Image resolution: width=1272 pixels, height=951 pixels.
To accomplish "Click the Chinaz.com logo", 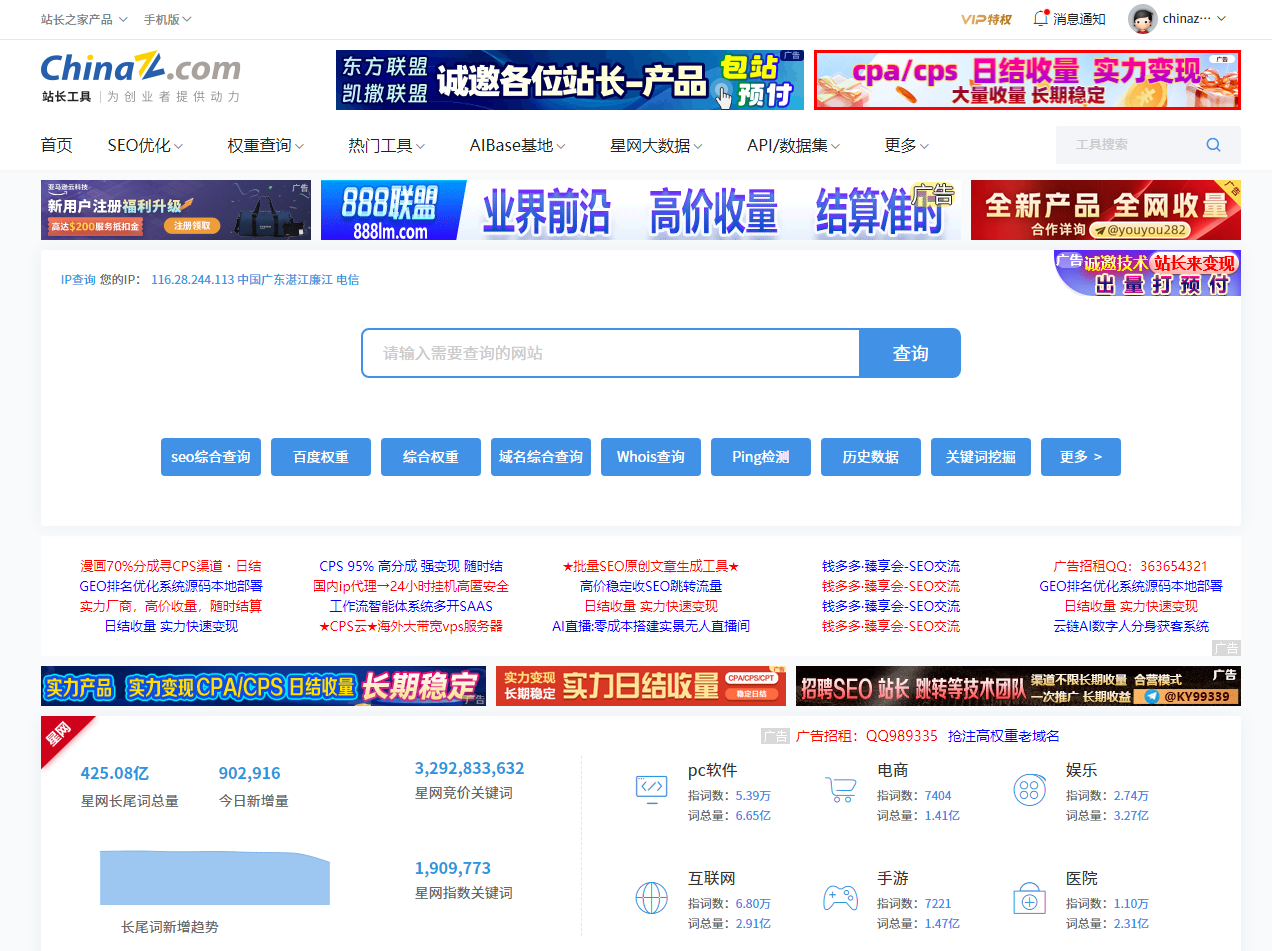I will coord(138,69).
